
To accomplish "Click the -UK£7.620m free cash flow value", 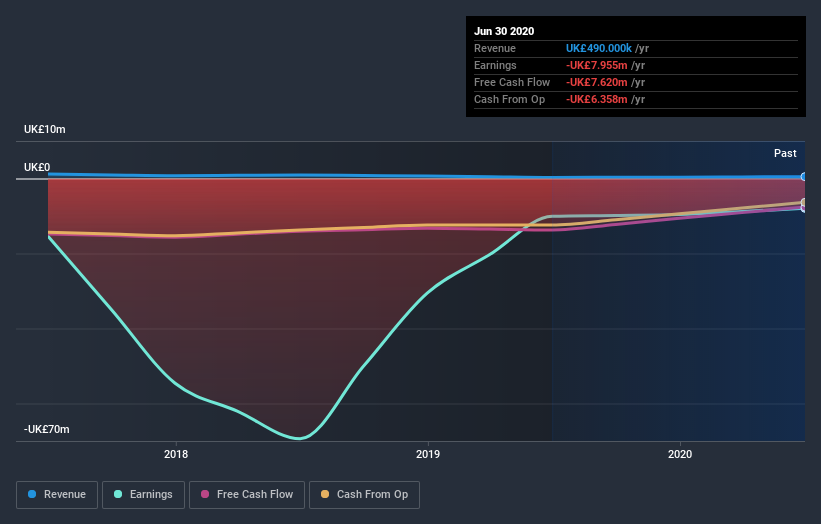I will [596, 82].
